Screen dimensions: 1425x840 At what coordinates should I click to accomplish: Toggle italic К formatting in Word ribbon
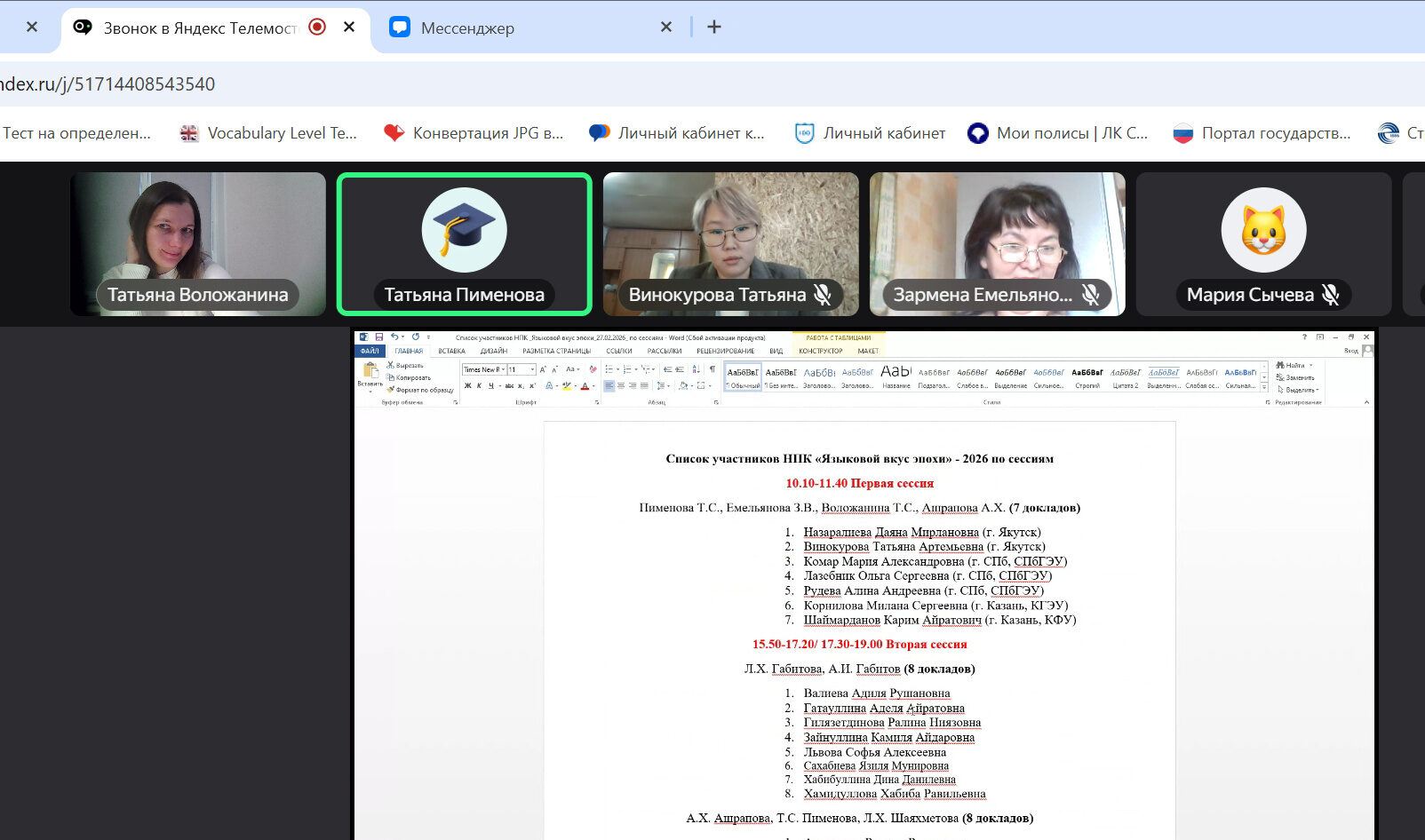pos(479,385)
